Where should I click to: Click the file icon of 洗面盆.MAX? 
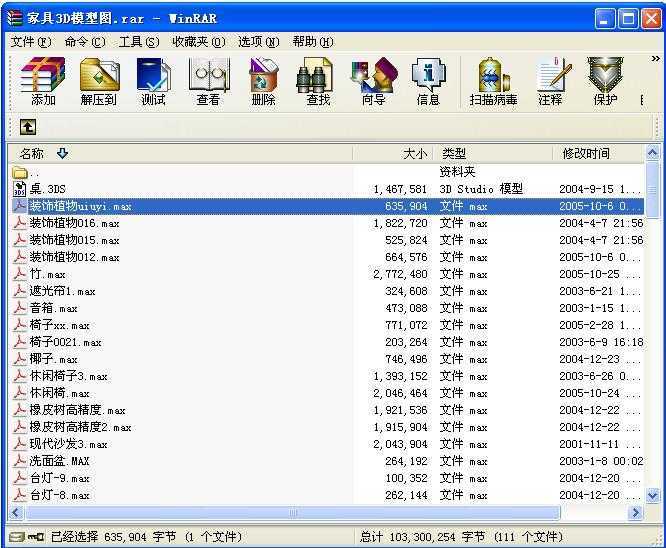pos(20,461)
